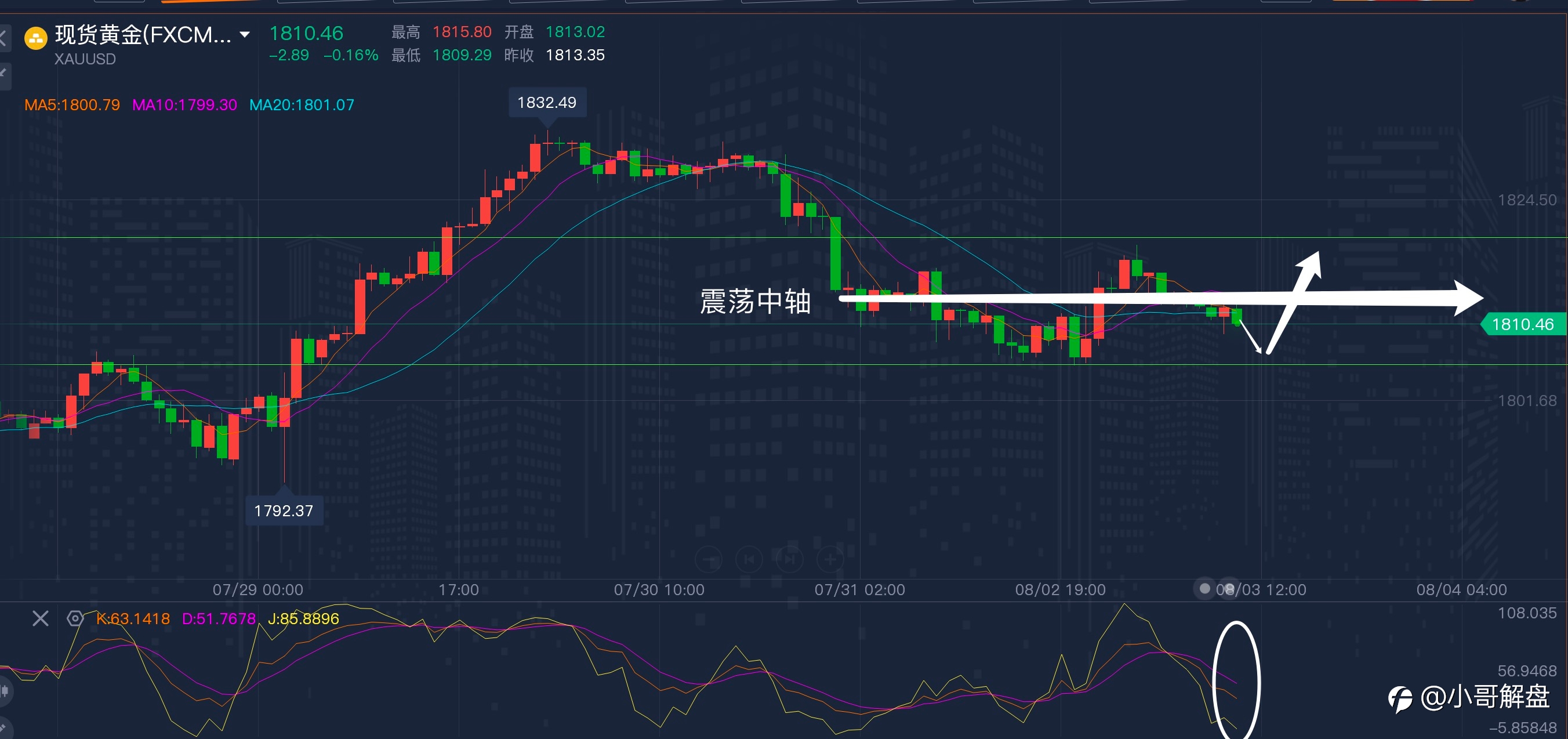1568x739 pixels.
Task: Zoom in chart with plus circle button
Action: pyautogui.click(x=830, y=558)
